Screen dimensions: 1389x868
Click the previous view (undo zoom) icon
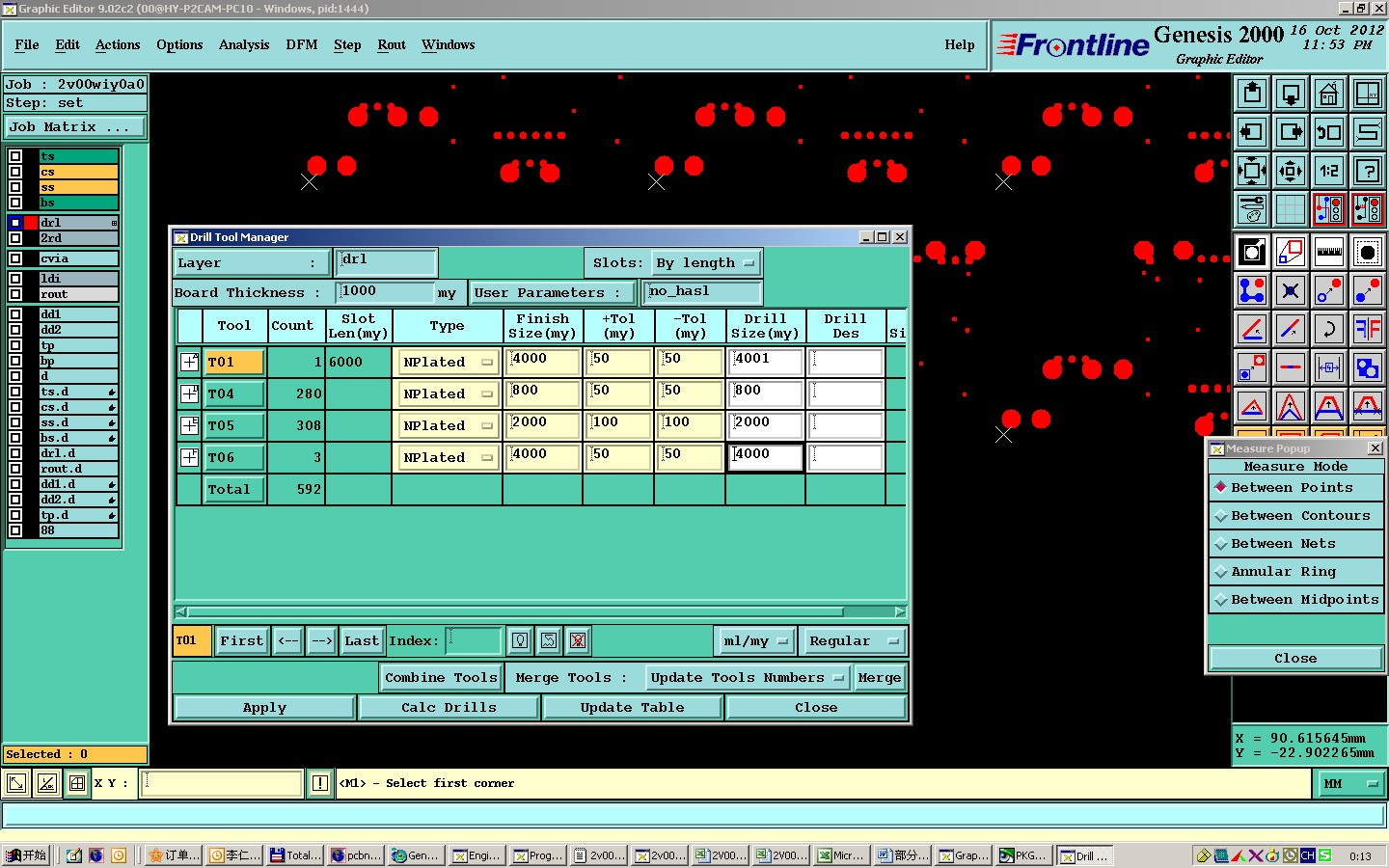(x=1329, y=132)
